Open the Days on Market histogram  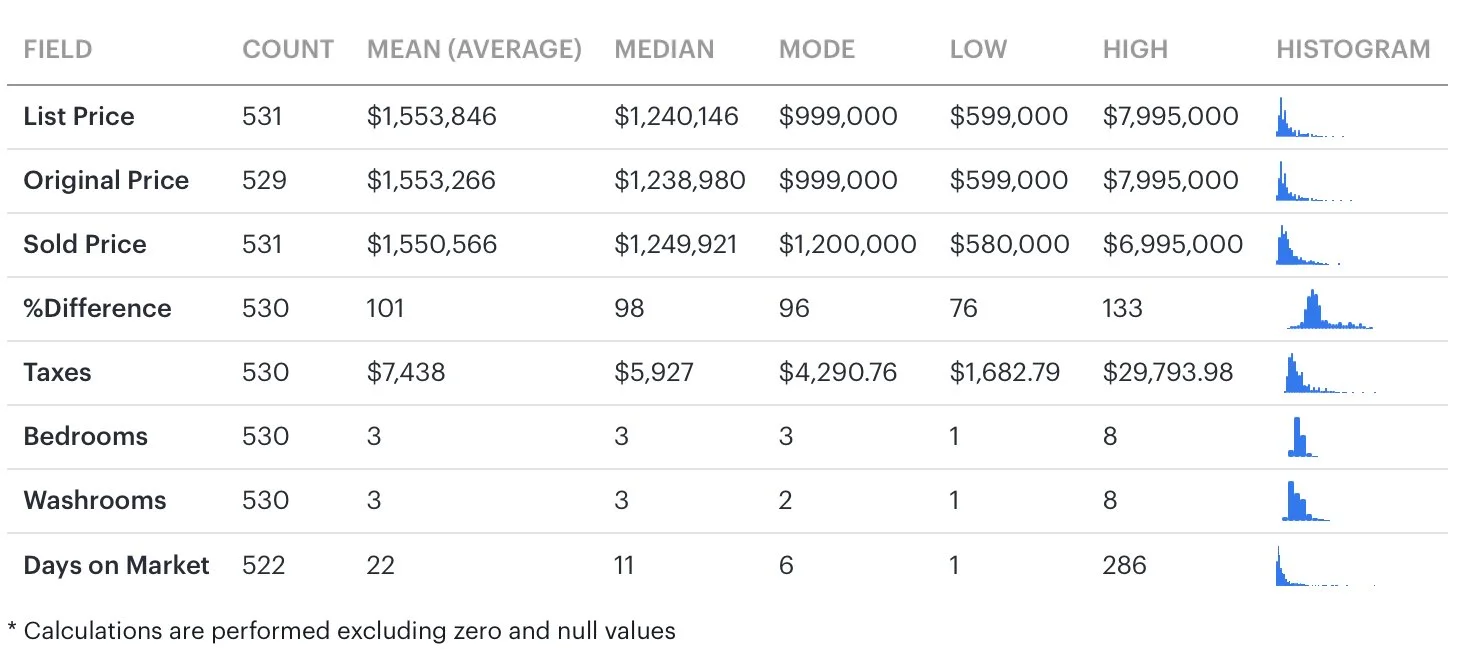(x=1326, y=566)
